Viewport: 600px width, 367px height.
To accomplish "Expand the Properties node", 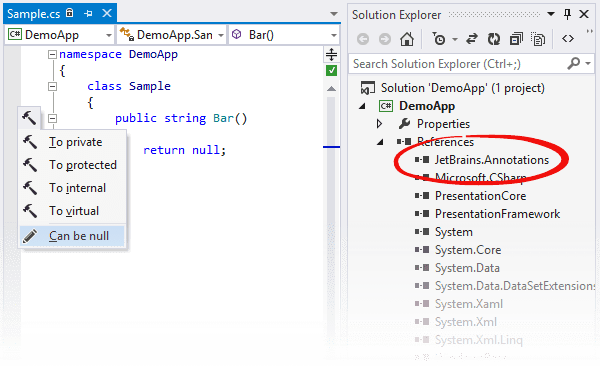I will (x=379, y=124).
